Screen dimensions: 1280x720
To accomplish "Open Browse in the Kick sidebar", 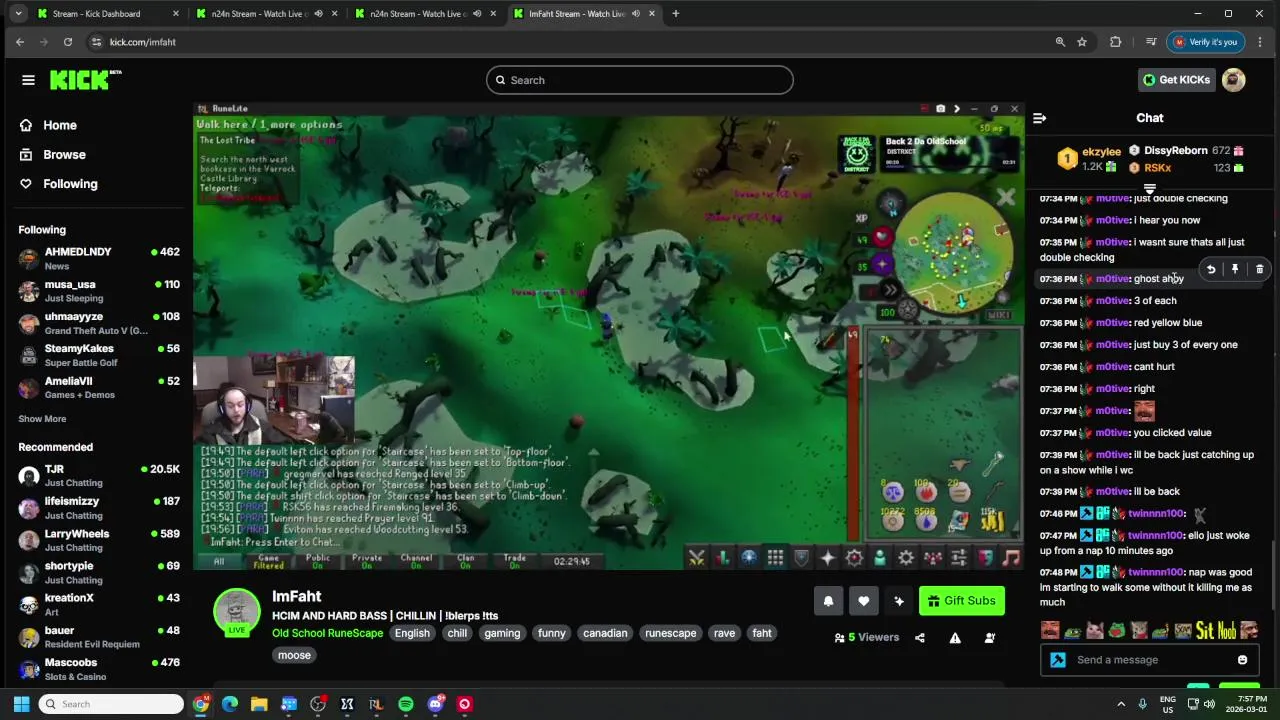I will tap(64, 155).
